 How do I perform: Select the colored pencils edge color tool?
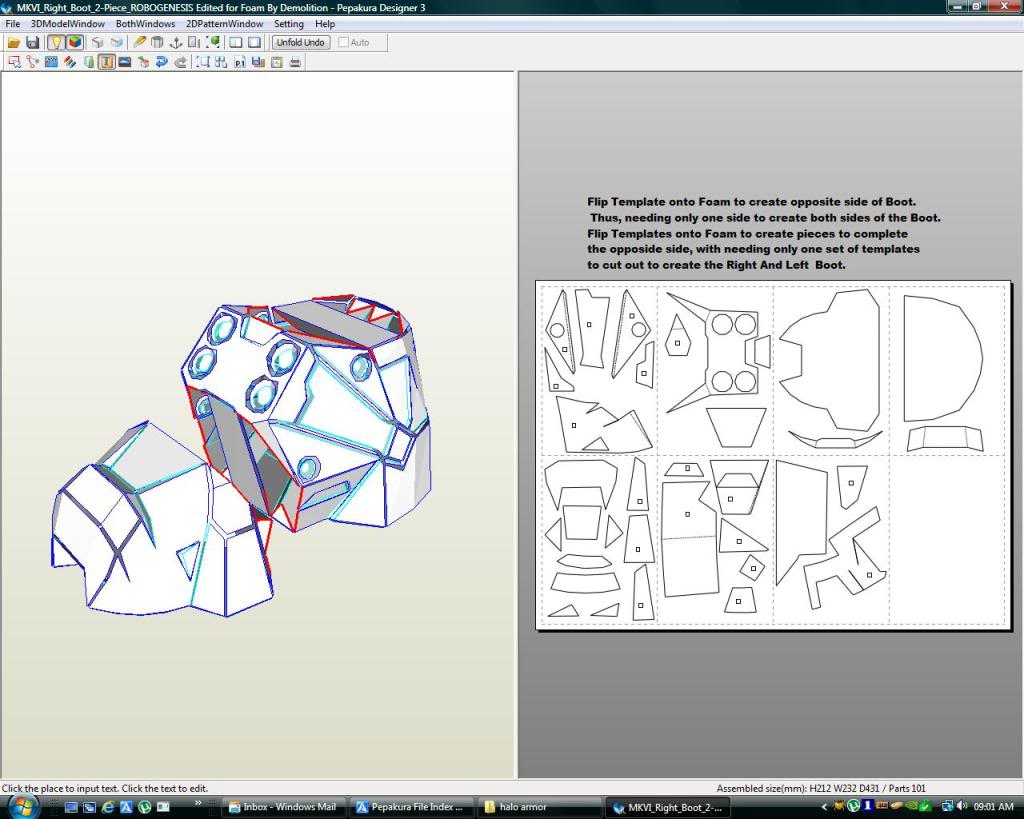70,62
